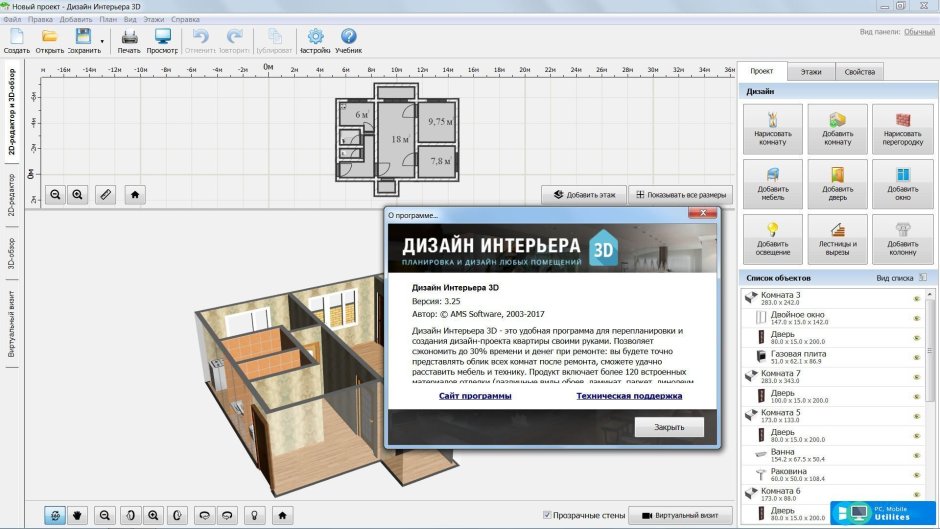Click the Повторить redo arrow
940x529 pixels.
click(234, 37)
